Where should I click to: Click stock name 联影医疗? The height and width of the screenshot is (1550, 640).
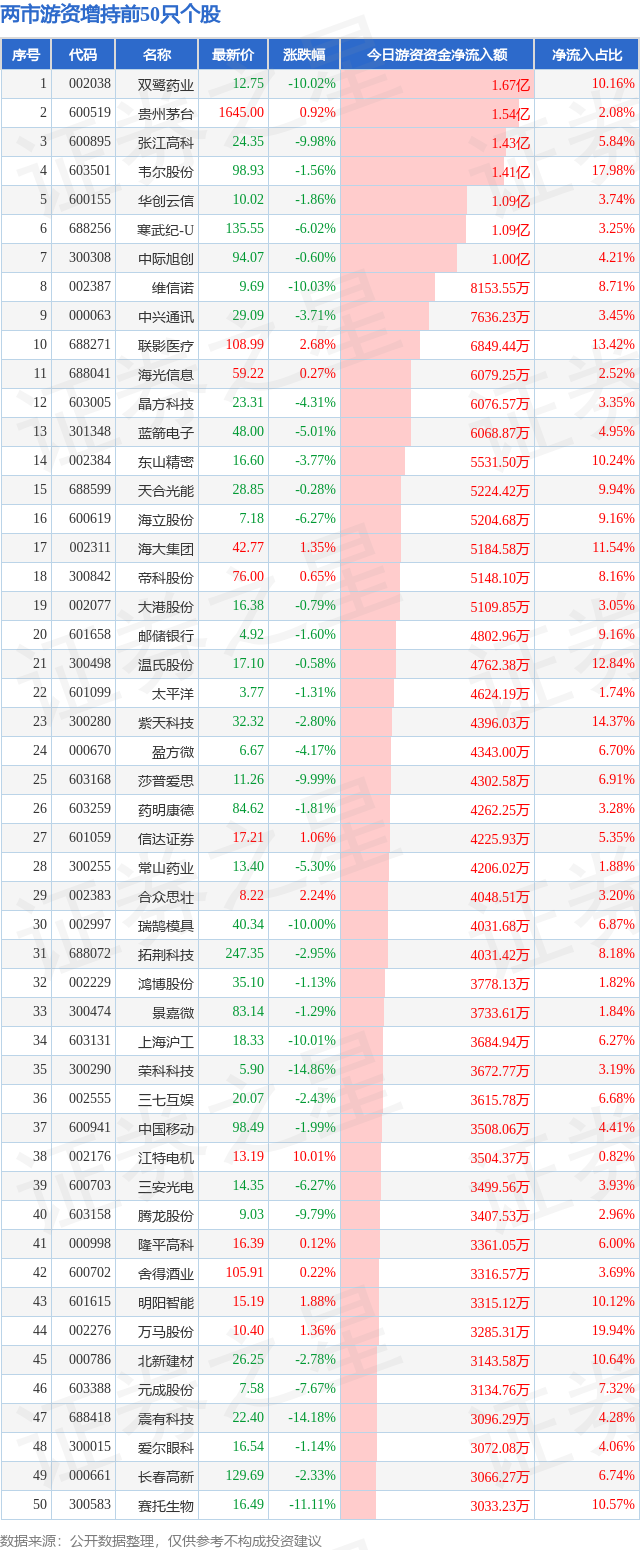coord(166,345)
